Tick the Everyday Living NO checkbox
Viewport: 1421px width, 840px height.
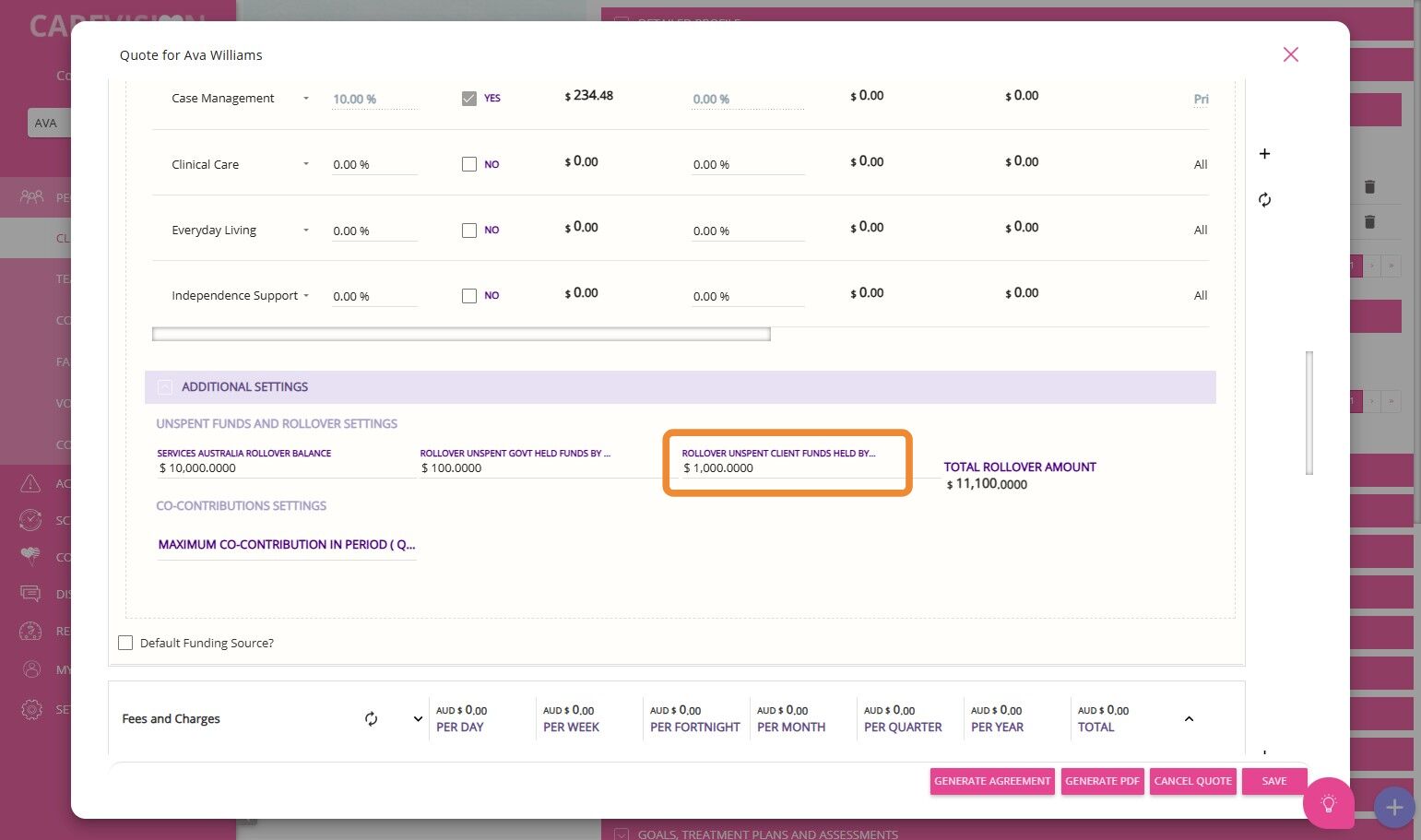[x=469, y=231]
